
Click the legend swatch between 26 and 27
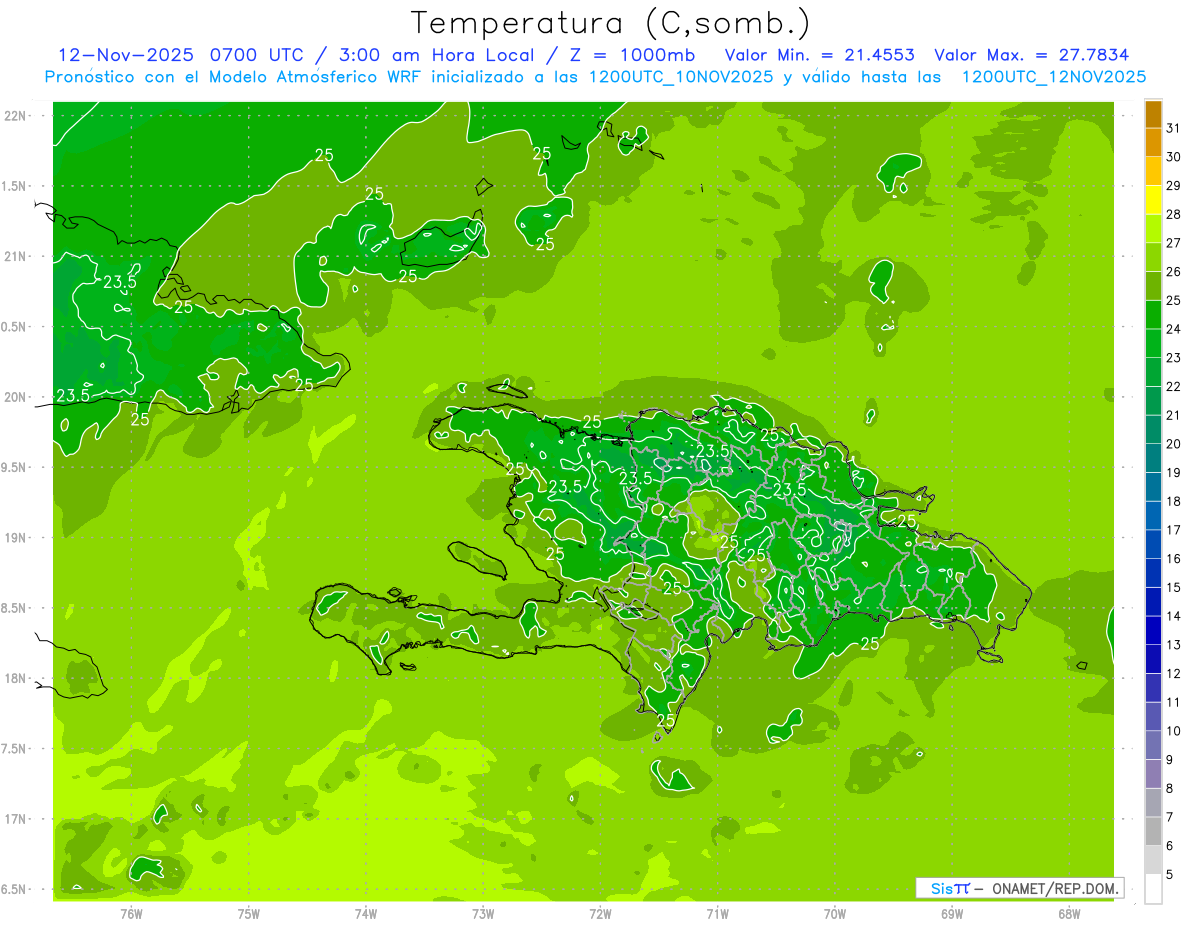click(x=1153, y=258)
